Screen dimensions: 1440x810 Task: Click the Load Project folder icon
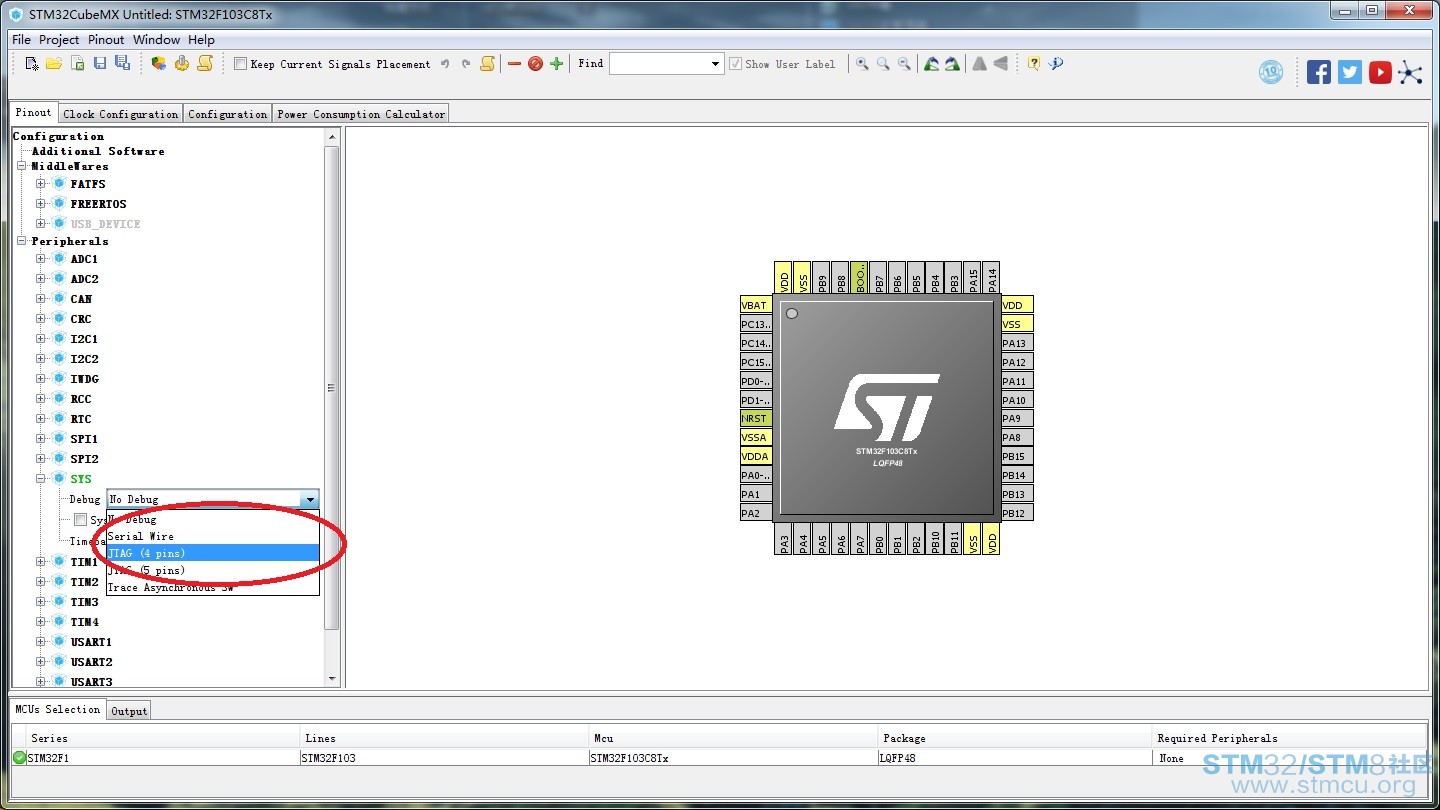click(54, 64)
